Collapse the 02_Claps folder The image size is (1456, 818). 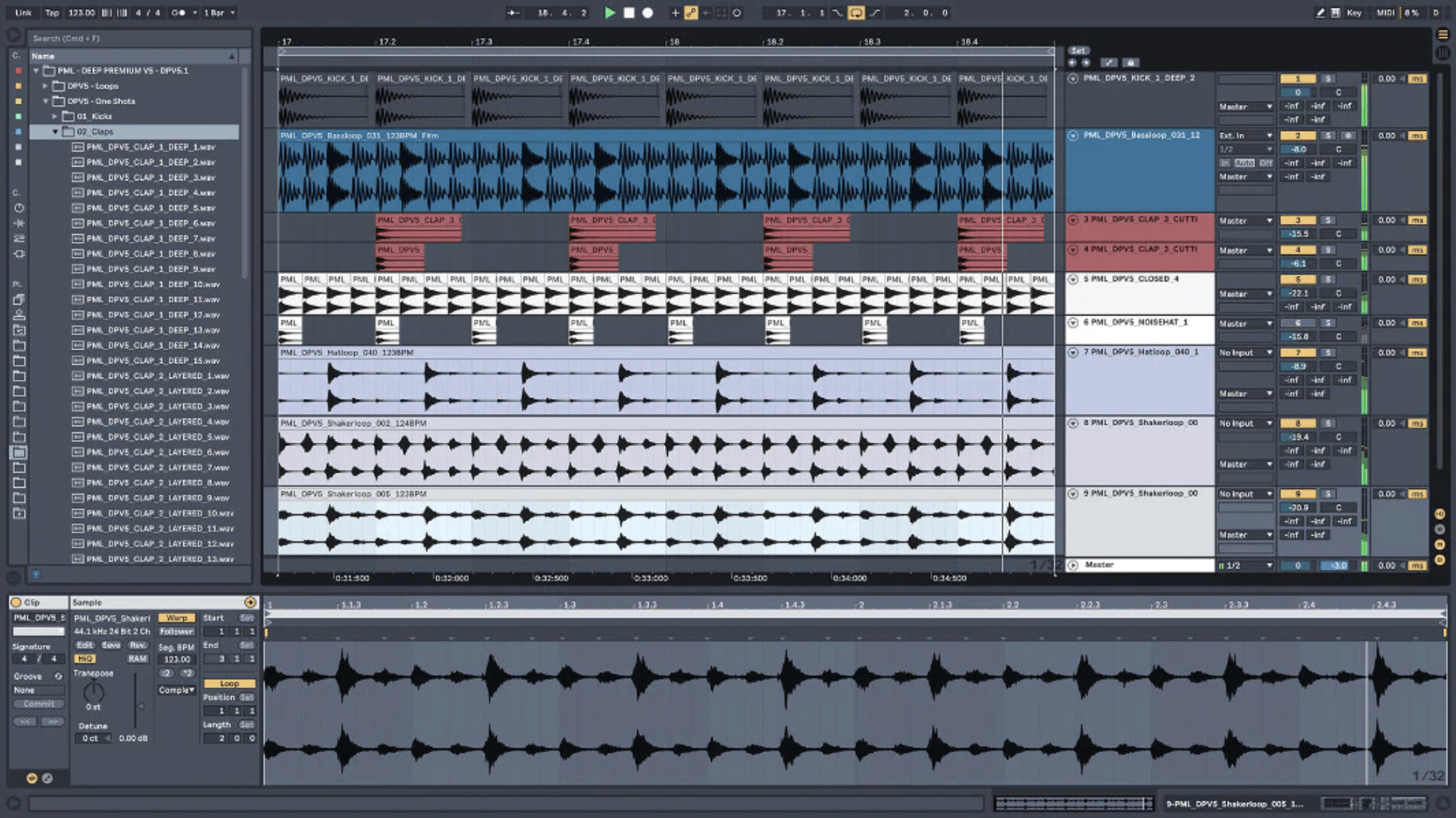(x=55, y=132)
